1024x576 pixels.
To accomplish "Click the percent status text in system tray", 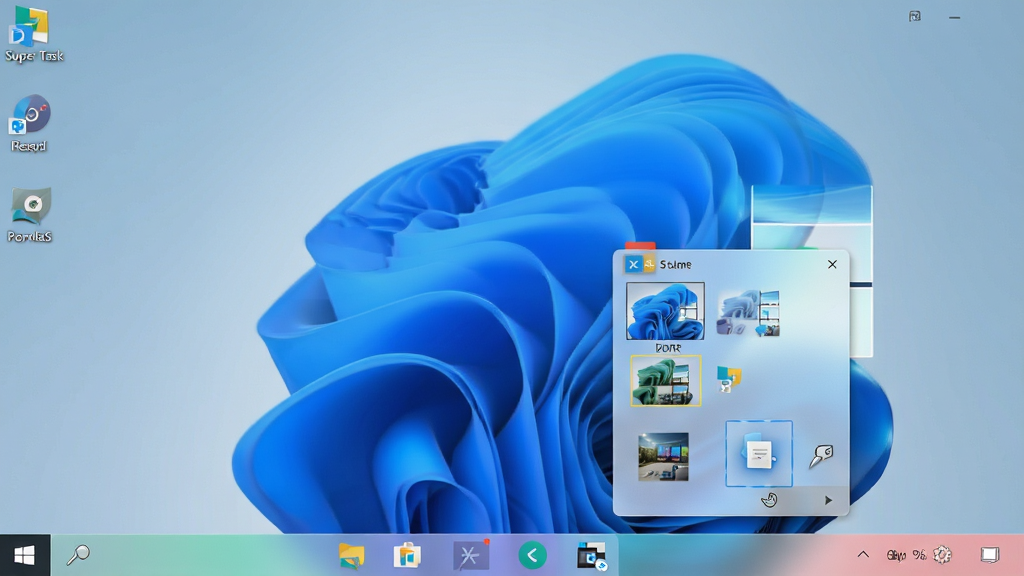I will click(919, 555).
